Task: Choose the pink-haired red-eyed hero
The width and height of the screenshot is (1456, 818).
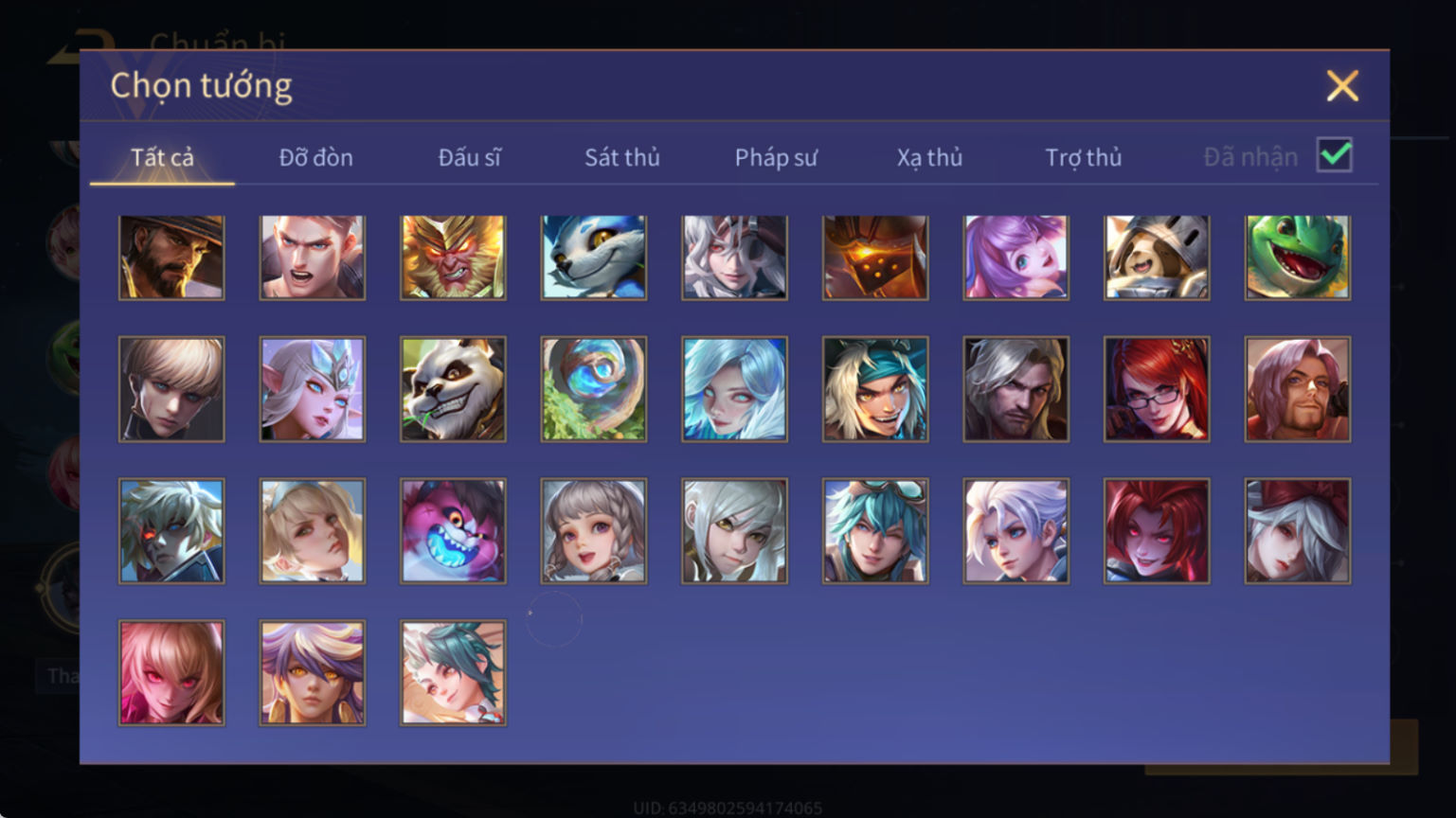Action: 171,672
